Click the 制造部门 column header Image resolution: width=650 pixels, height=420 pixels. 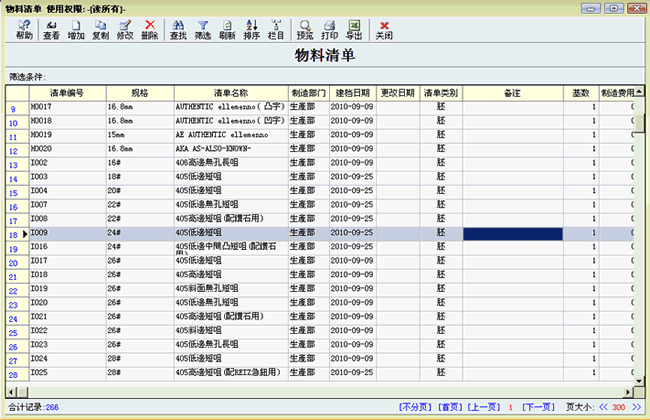pyautogui.click(x=308, y=93)
